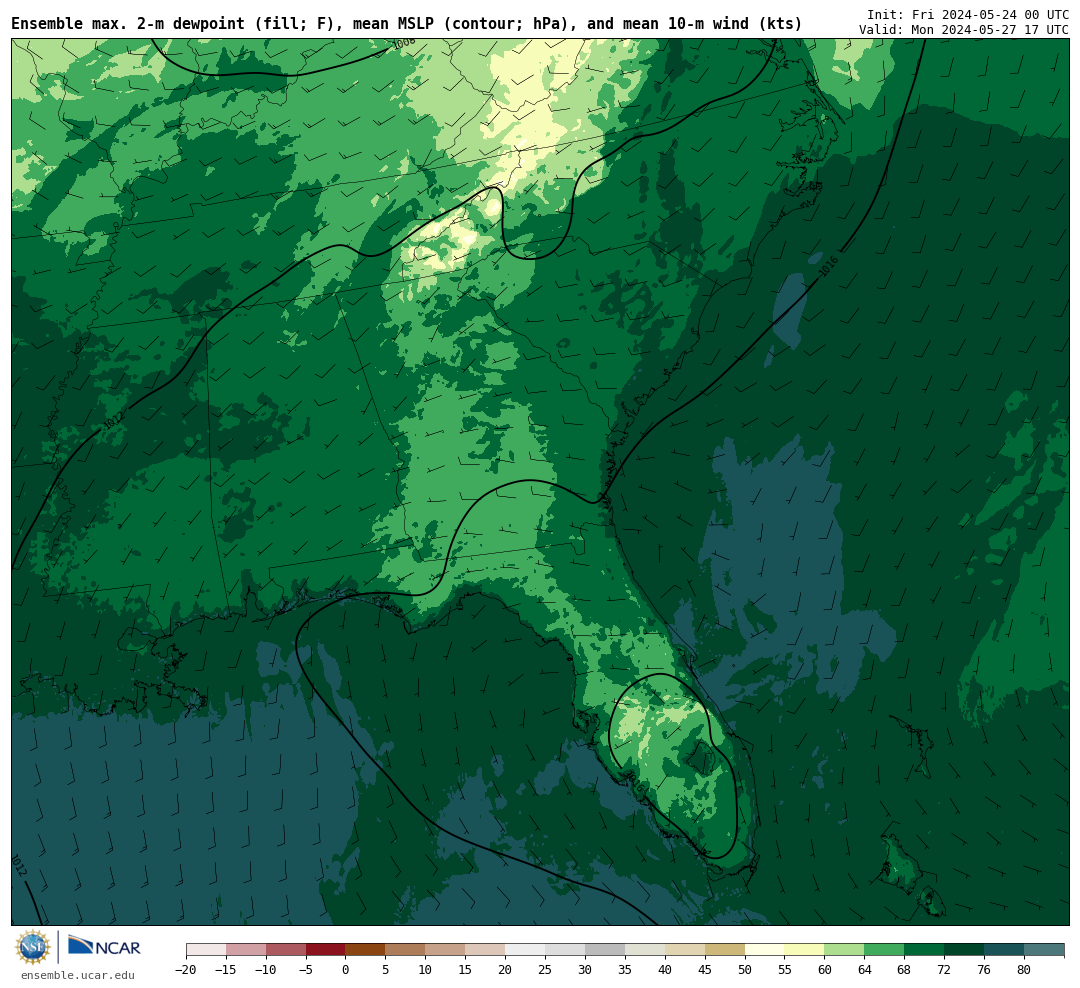1080x988 pixels.
Task: Pick the brown 0 to 5 colorbar swatch
Action: pyautogui.click(x=366, y=950)
